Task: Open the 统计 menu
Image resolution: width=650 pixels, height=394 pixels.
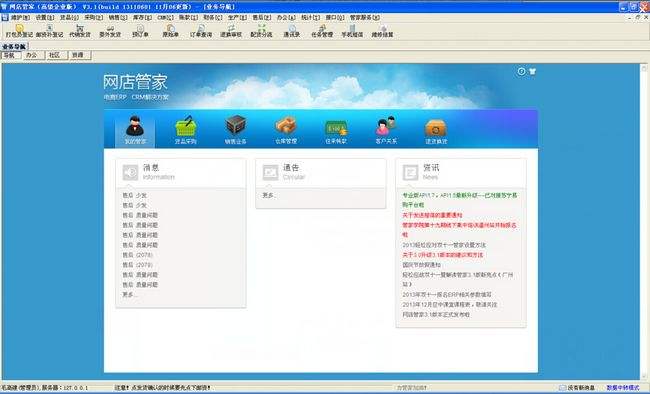Action: (x=310, y=17)
